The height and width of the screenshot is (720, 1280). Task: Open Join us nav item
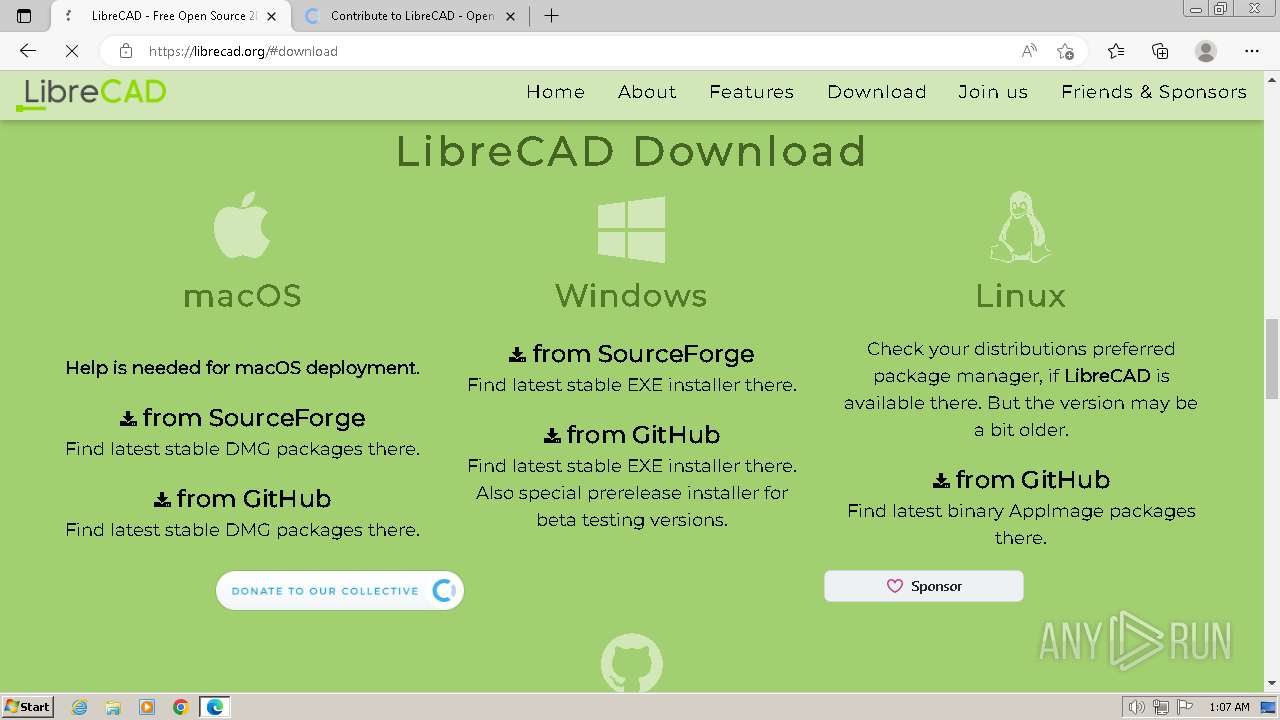click(993, 92)
